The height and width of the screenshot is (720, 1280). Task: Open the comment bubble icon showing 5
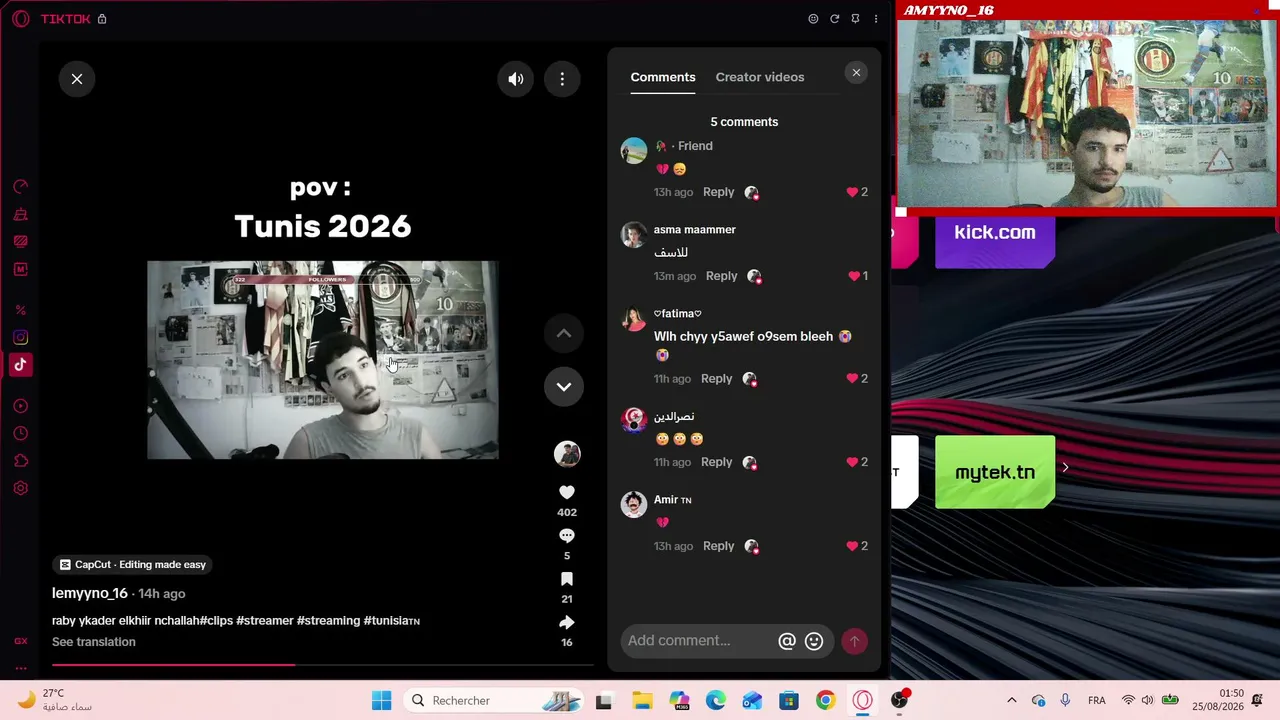[x=567, y=536]
